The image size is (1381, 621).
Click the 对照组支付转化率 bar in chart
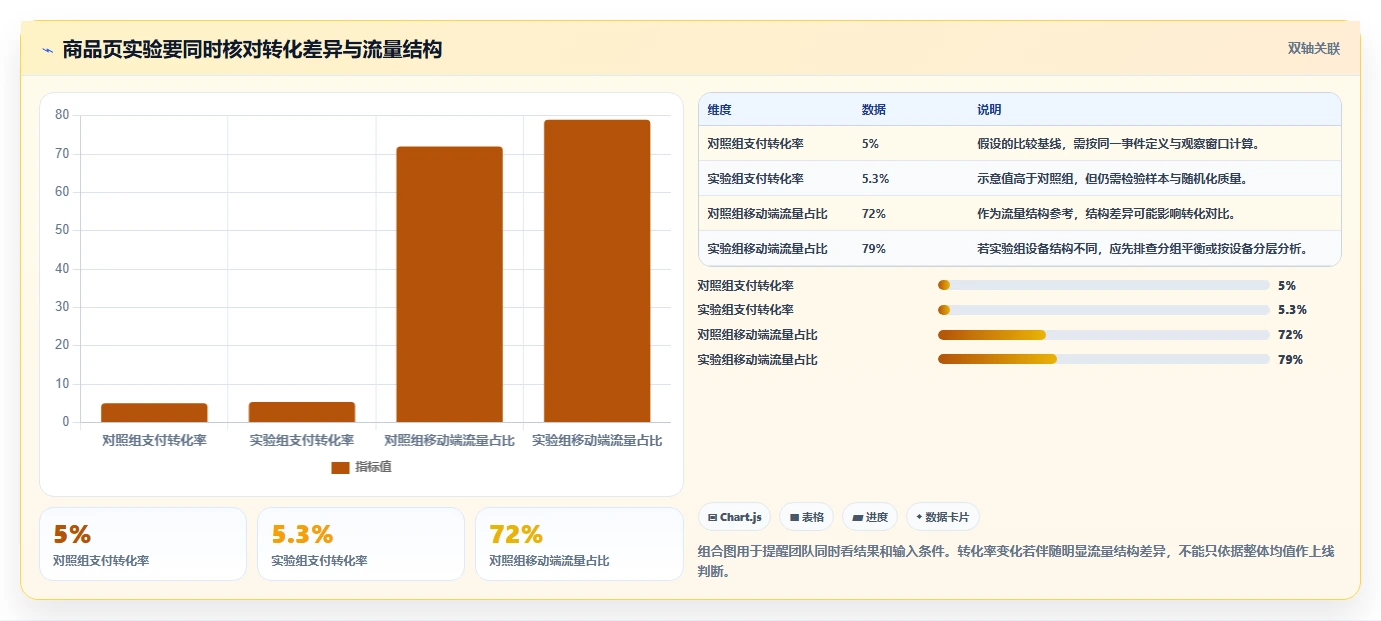coord(154,412)
